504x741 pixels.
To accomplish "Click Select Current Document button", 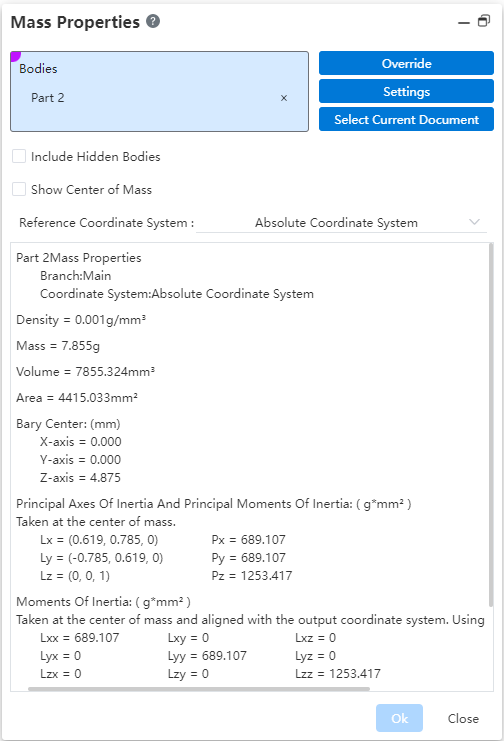I will [x=406, y=119].
